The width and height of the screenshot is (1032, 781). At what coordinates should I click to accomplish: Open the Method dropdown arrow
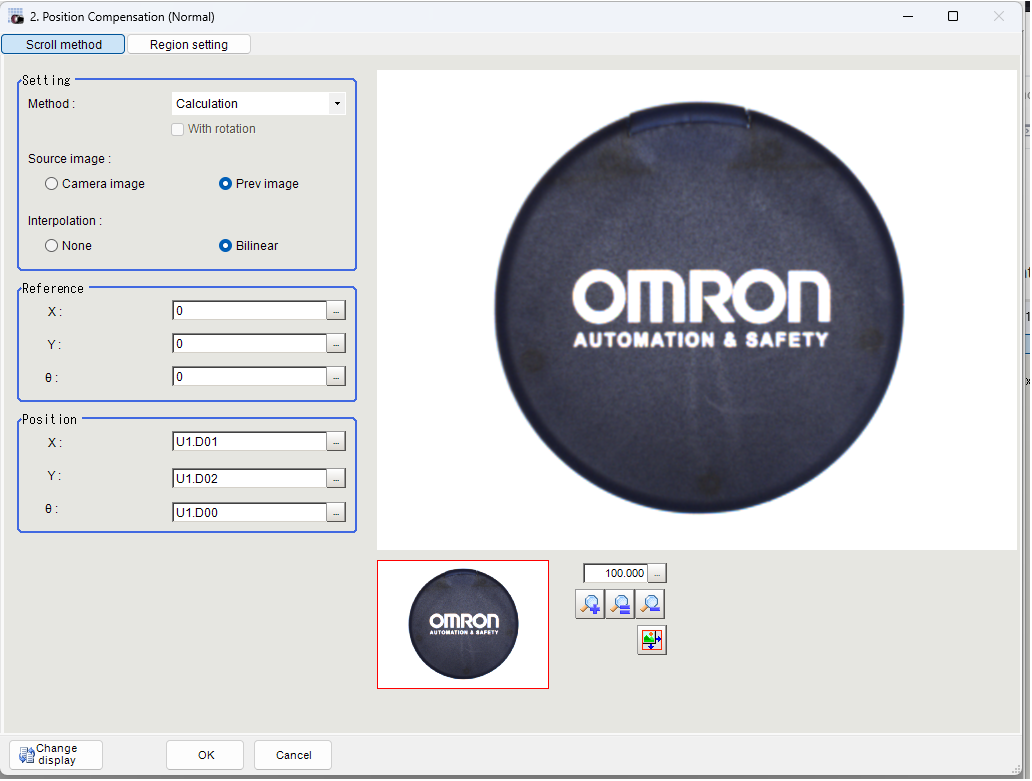[x=337, y=103]
